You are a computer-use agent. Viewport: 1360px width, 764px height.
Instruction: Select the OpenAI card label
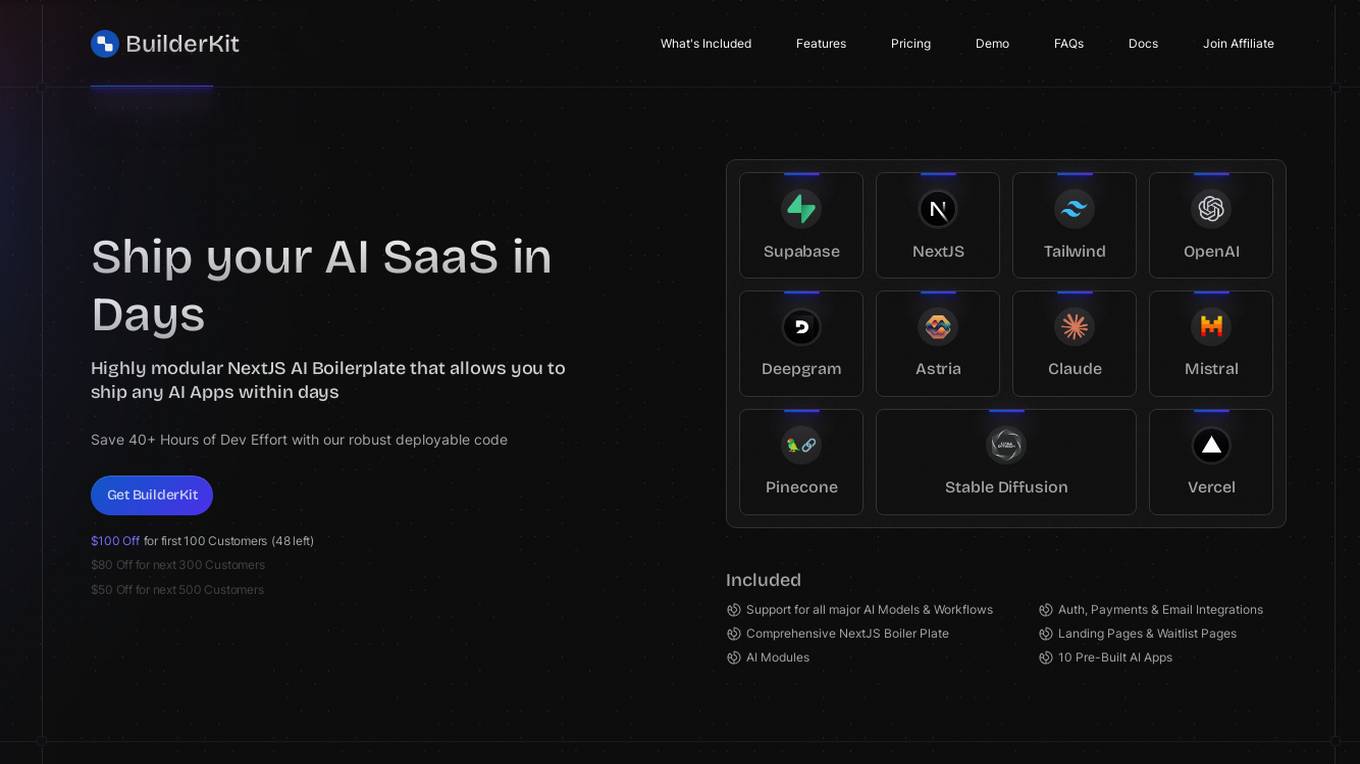[x=1211, y=252]
